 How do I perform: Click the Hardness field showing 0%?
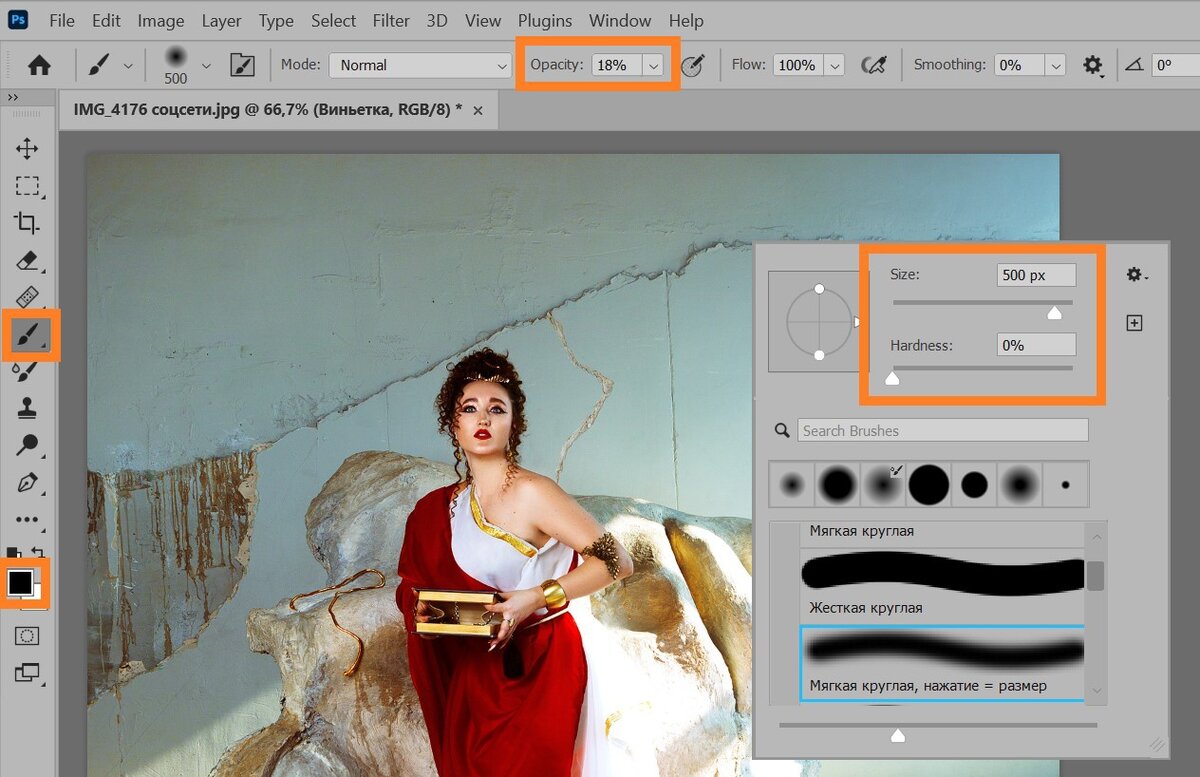pyautogui.click(x=1036, y=345)
